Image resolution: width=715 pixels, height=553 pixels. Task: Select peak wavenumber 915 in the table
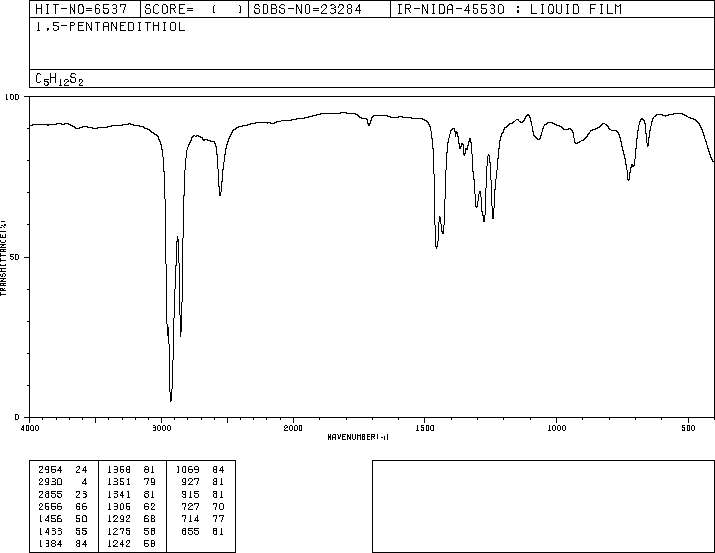191,495
